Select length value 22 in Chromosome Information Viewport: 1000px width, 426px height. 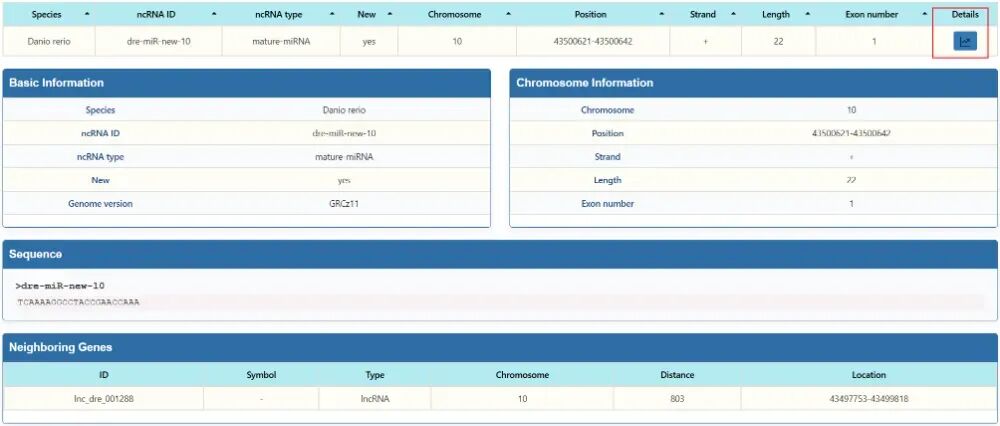coord(851,180)
